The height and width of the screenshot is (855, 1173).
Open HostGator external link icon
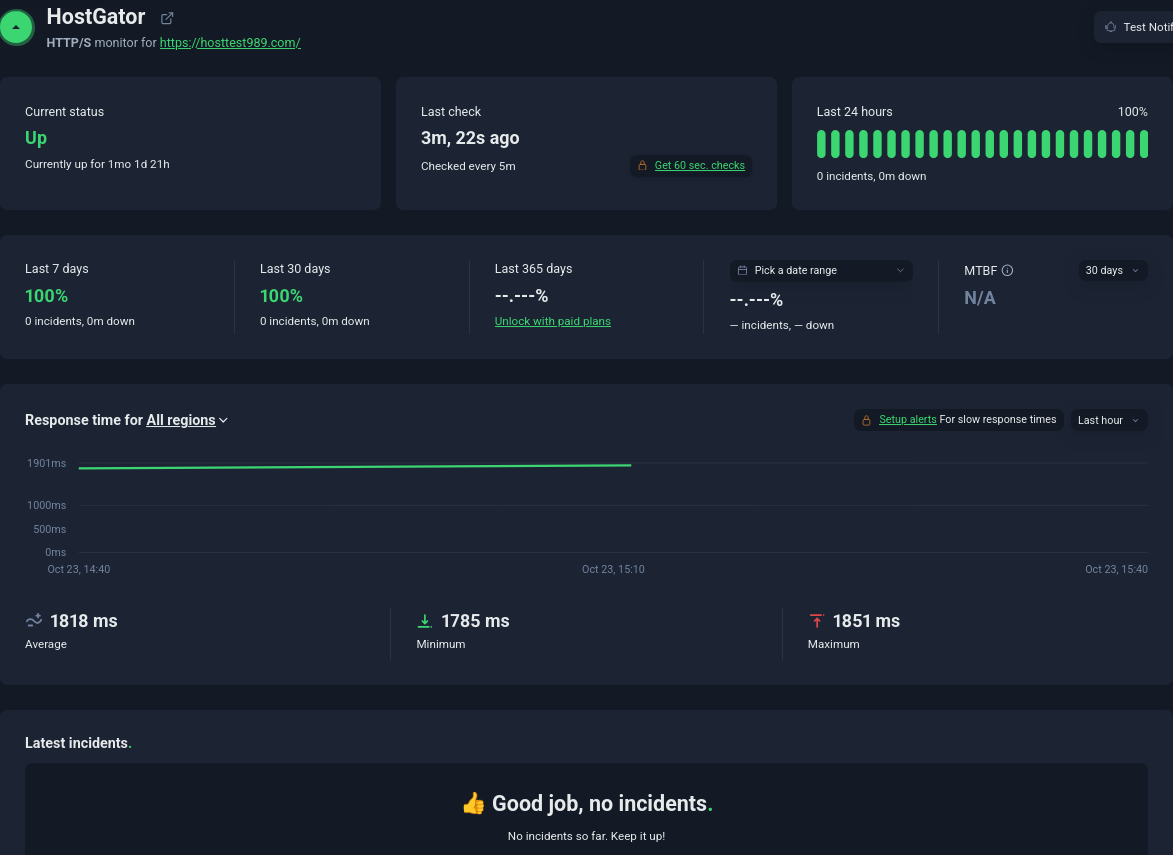pyautogui.click(x=167, y=18)
